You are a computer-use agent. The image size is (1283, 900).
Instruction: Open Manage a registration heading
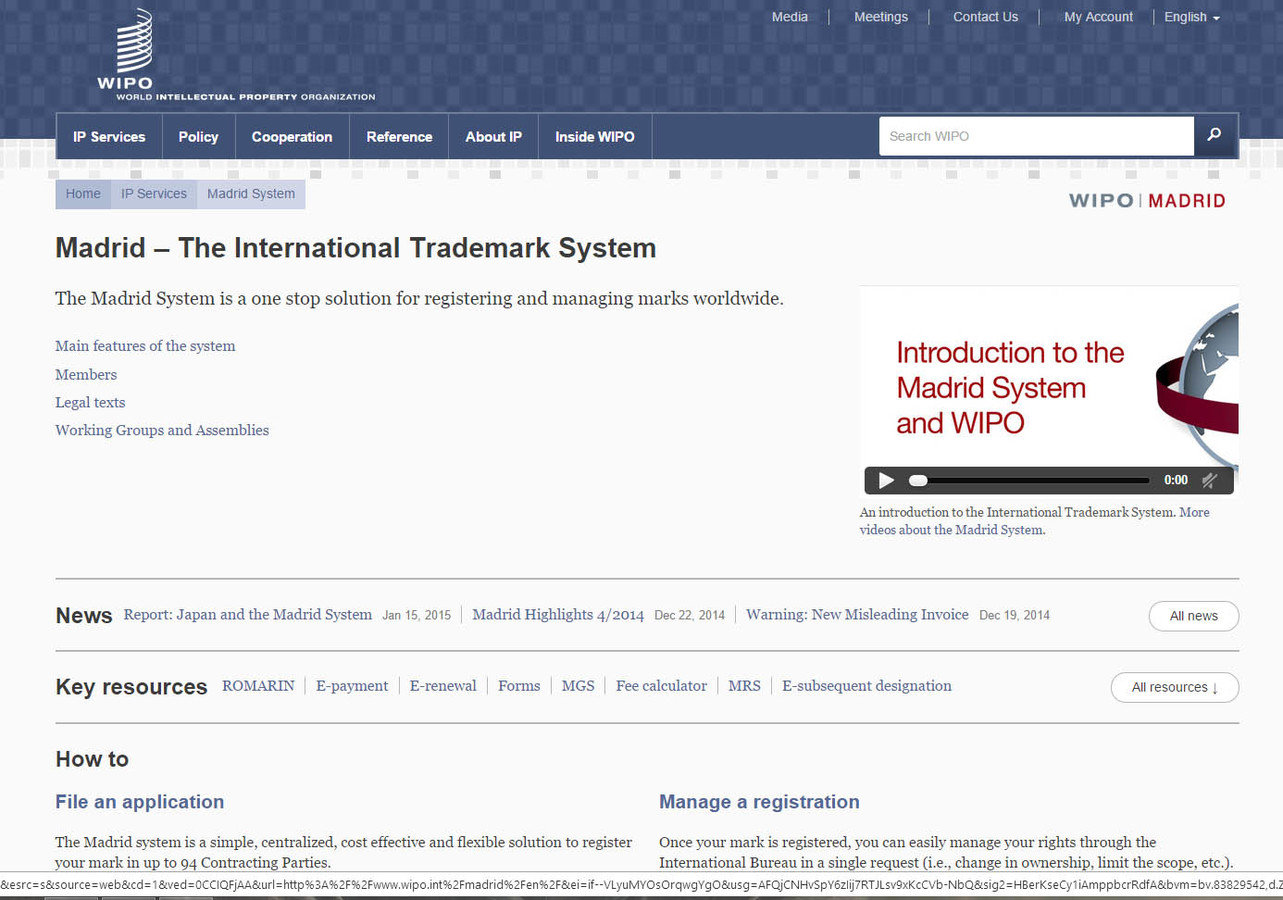click(759, 802)
